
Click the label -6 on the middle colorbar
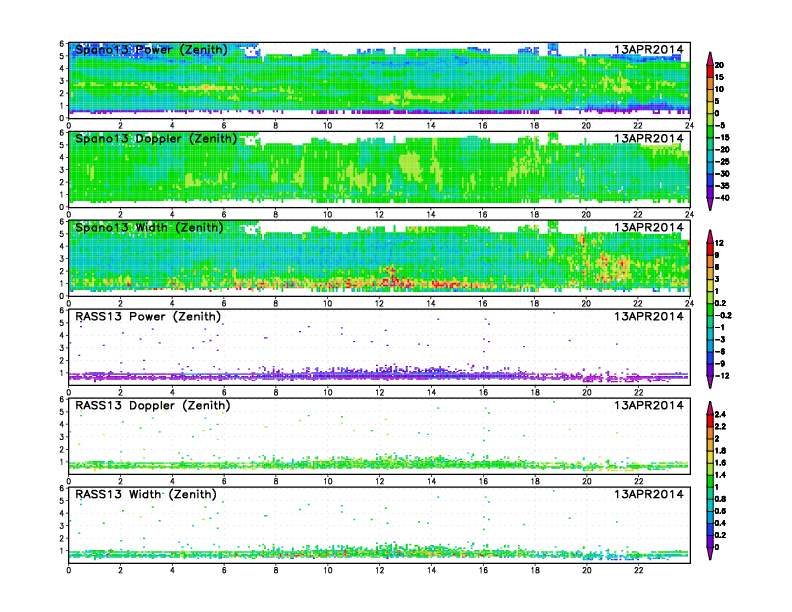click(720, 352)
